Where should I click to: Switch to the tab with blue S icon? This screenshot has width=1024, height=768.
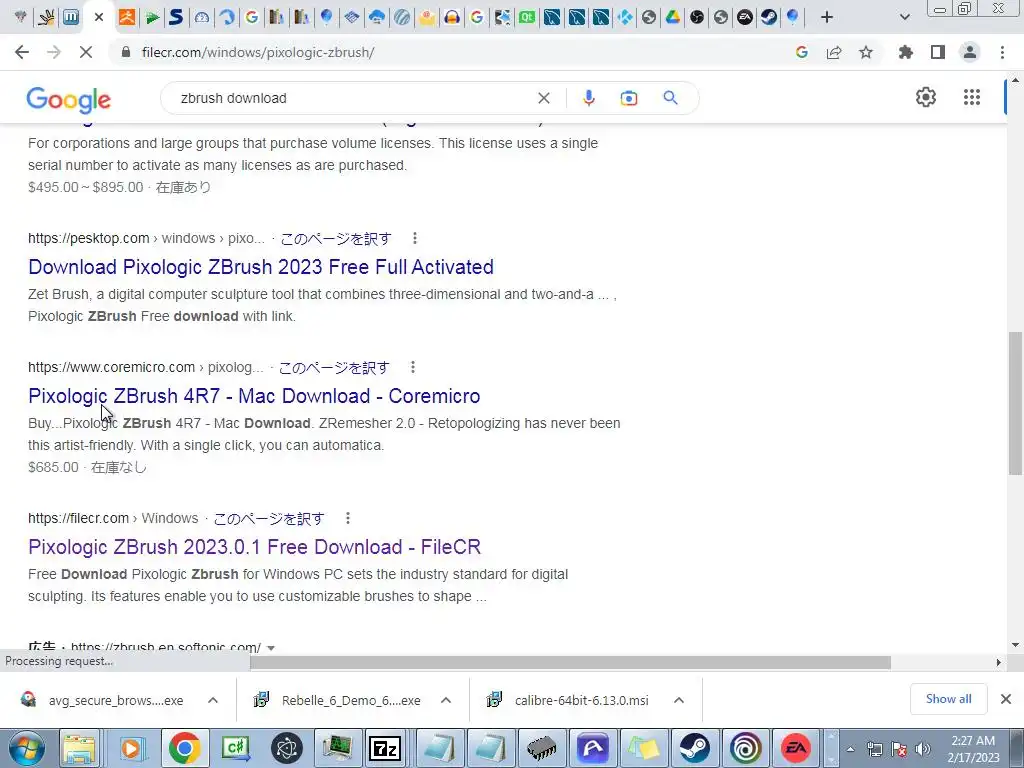tap(176, 18)
